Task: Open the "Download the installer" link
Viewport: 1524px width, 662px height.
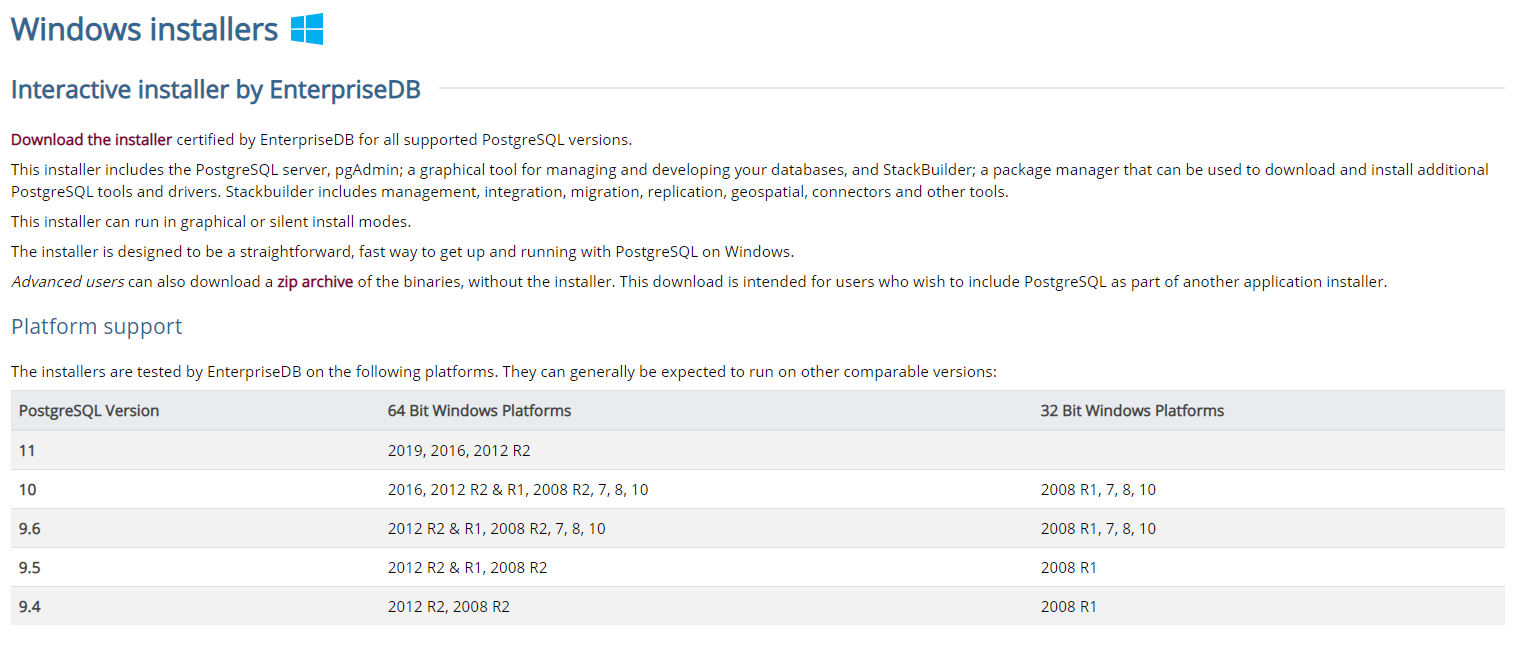Action: (91, 139)
